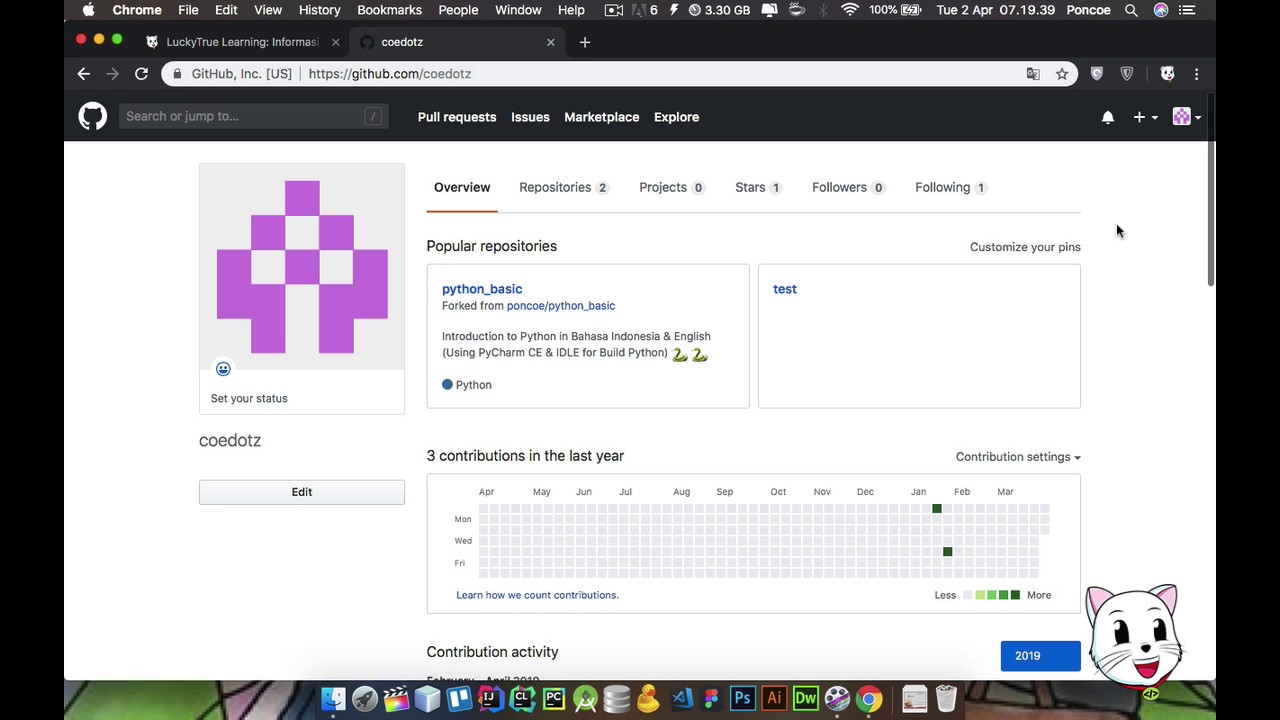1280x720 pixels.
Task: Go back with the browser arrow
Action: click(x=84, y=74)
